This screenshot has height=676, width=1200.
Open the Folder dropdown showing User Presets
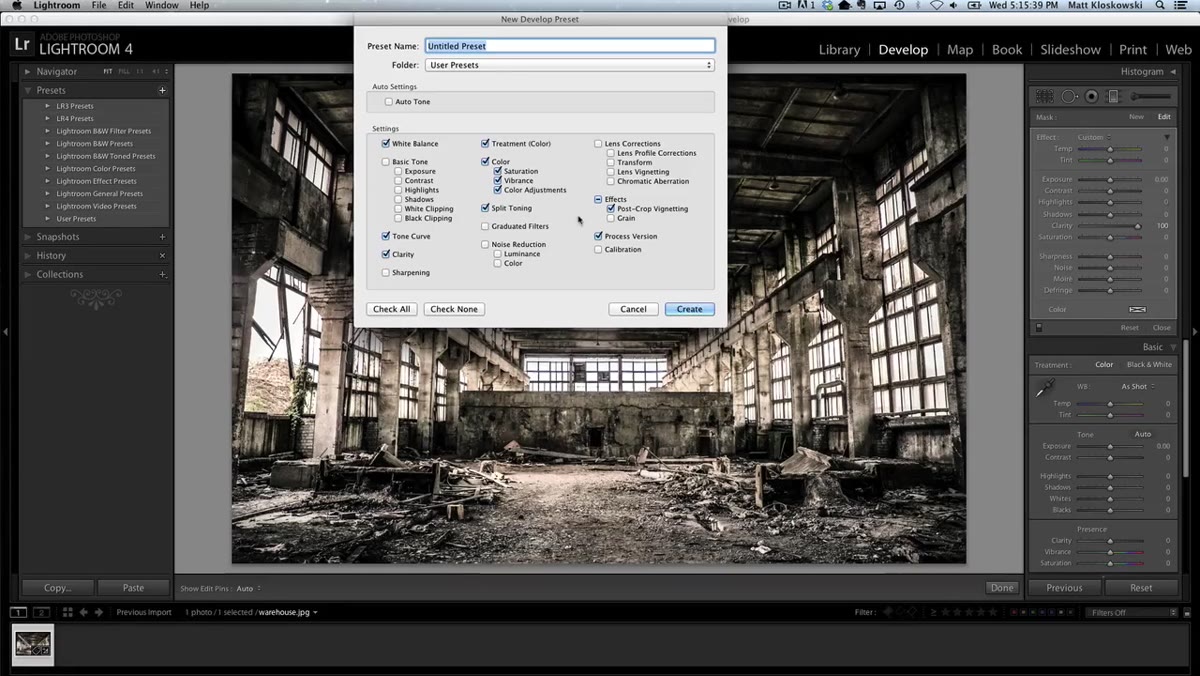click(570, 65)
